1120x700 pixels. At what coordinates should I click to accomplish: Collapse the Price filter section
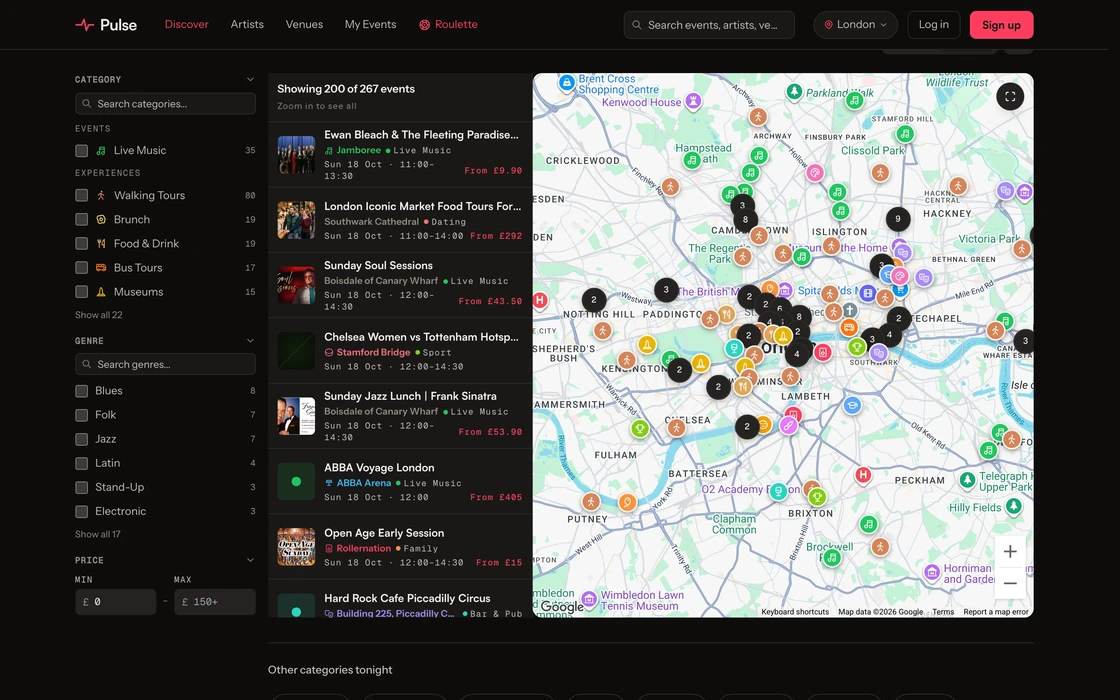(x=250, y=560)
